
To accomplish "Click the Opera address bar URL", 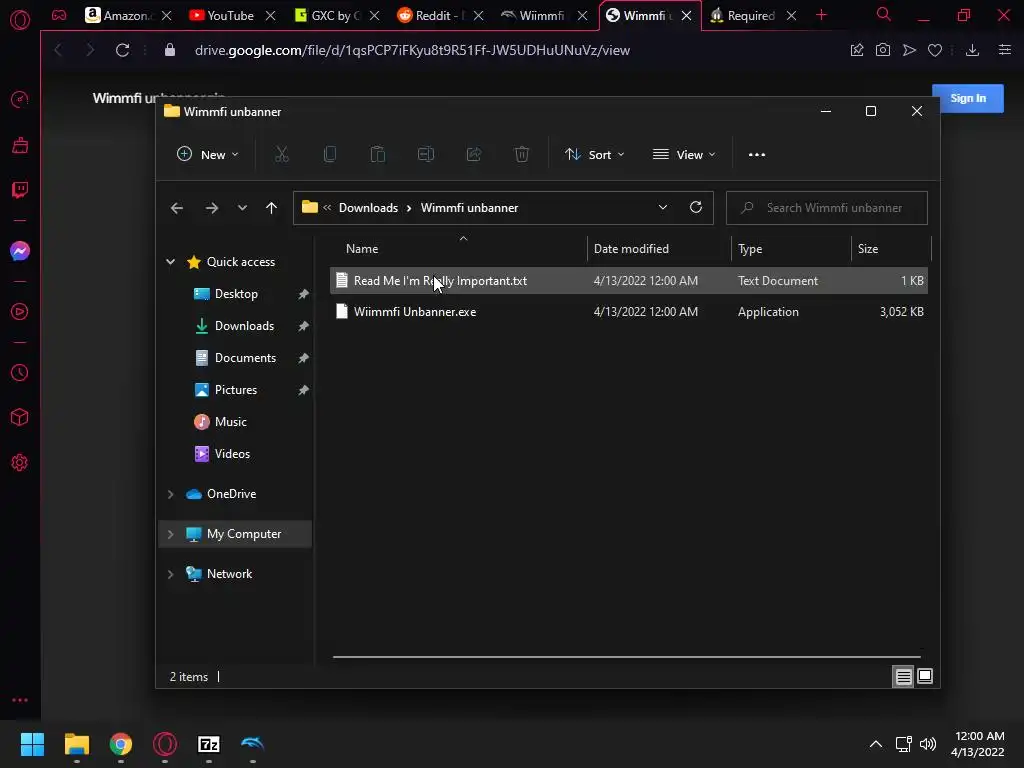I will tap(412, 50).
